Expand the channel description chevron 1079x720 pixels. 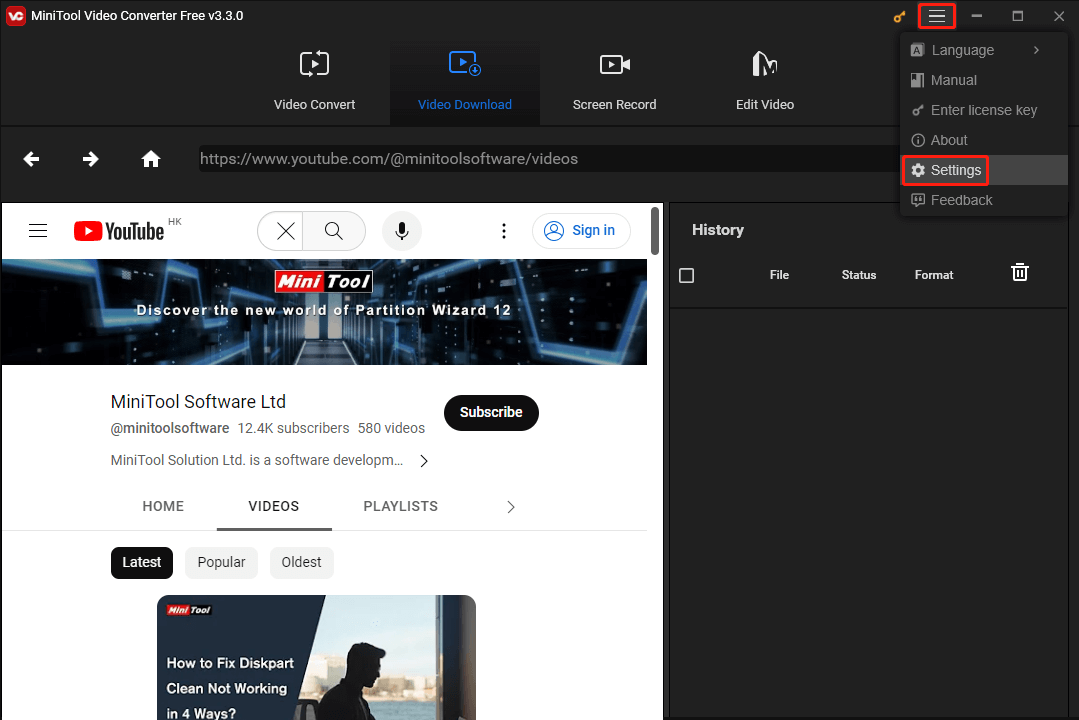click(x=424, y=461)
